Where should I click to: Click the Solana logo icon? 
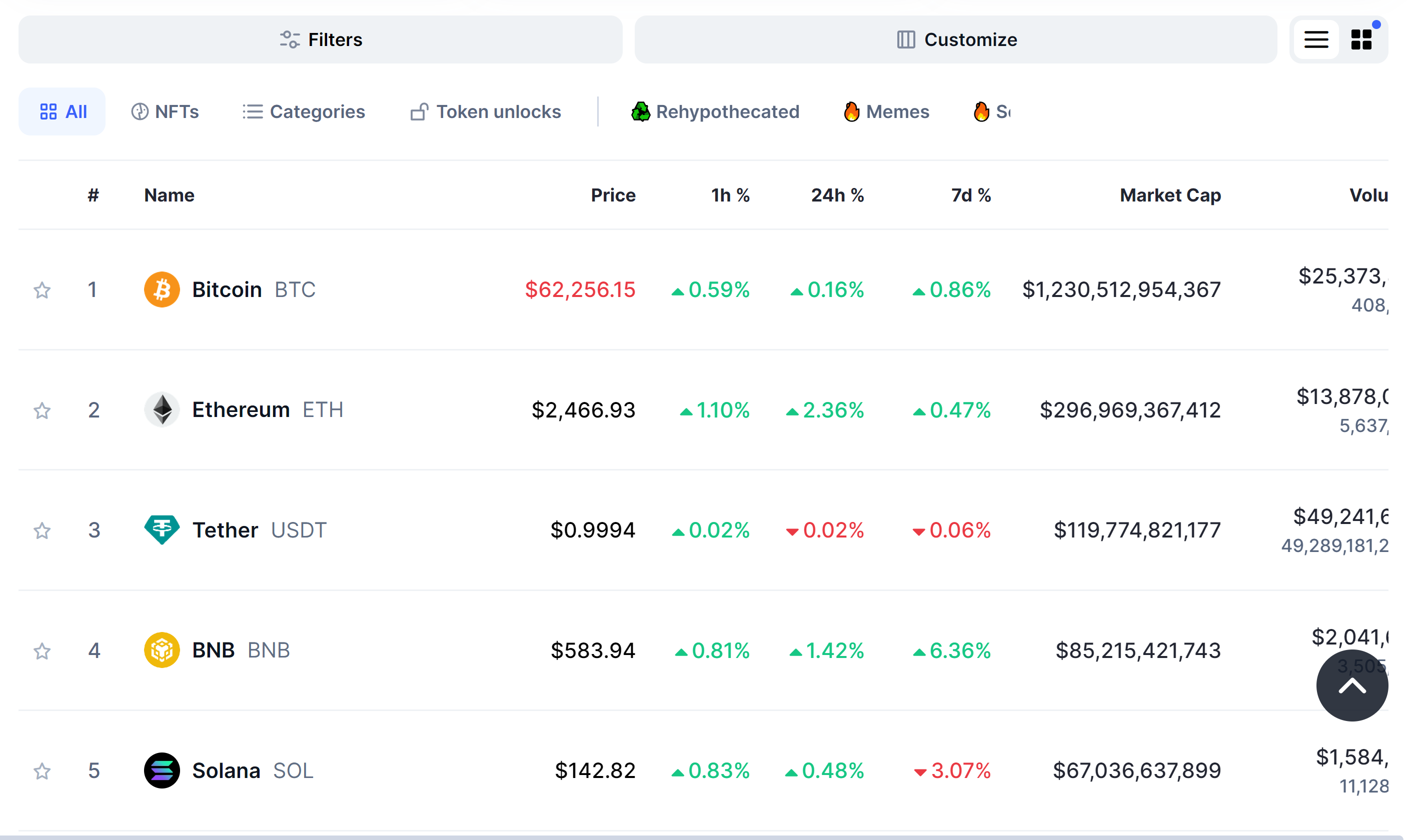[x=162, y=771]
